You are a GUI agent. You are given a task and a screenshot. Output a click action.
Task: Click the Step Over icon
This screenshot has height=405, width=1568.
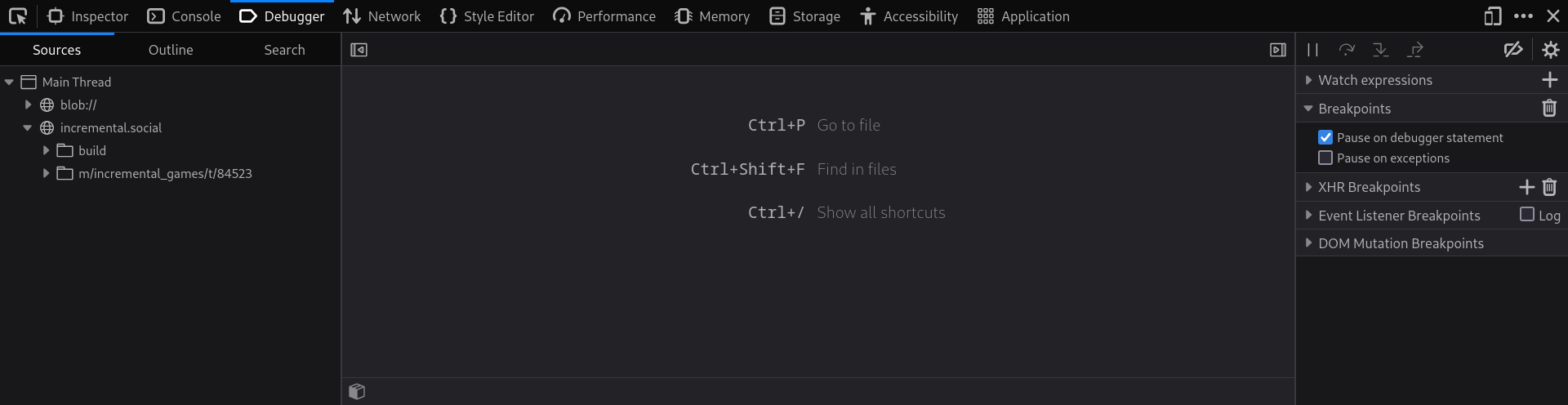click(1347, 50)
